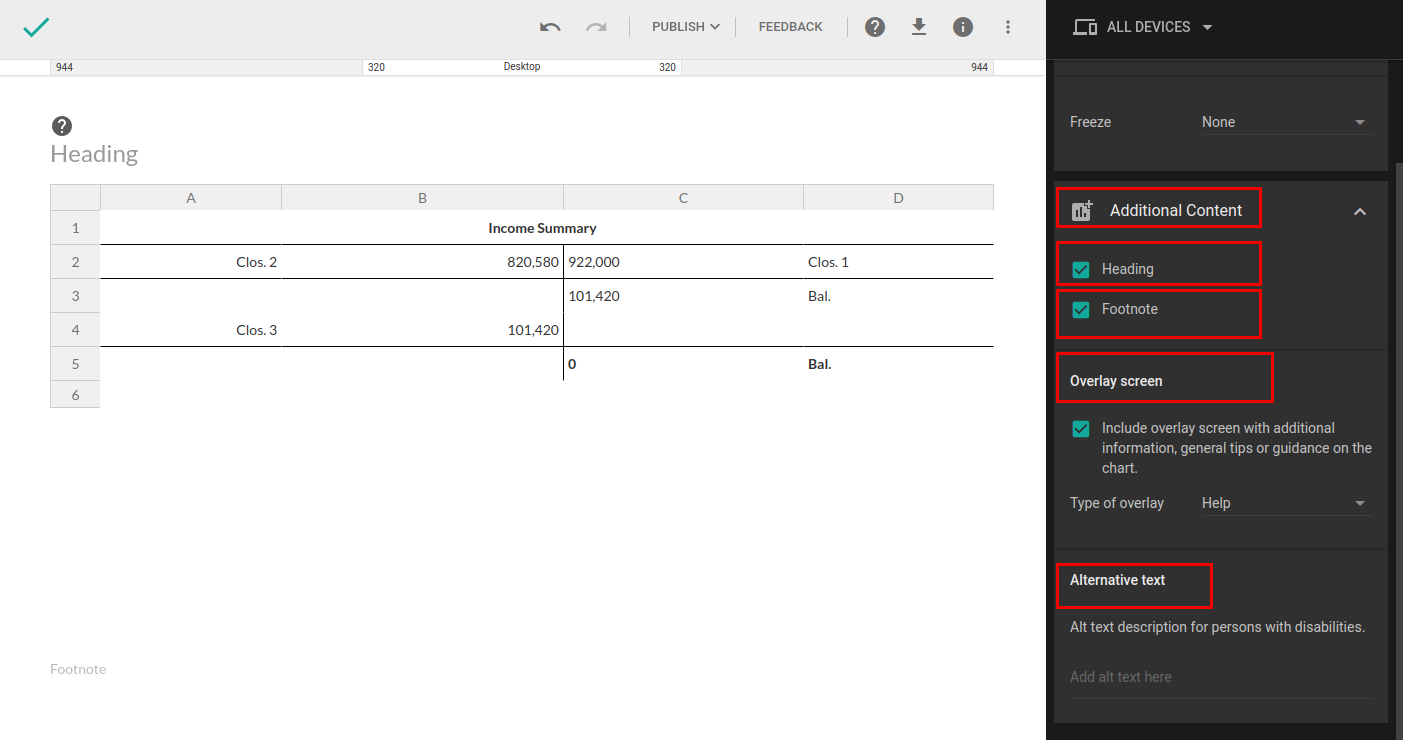
Task: Open the info icon in toolbar
Action: coord(963,27)
